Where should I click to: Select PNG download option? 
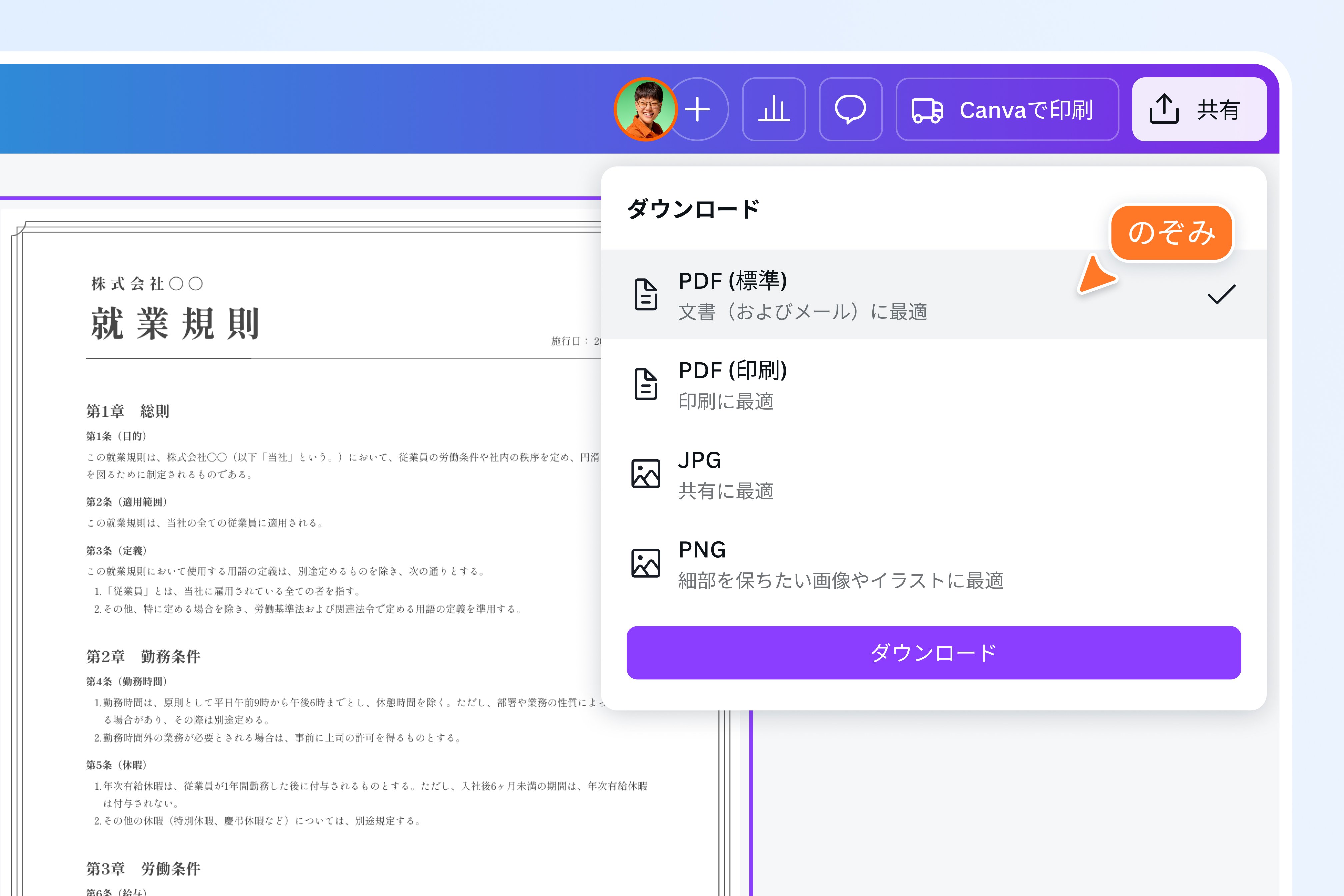pyautogui.click(x=934, y=563)
